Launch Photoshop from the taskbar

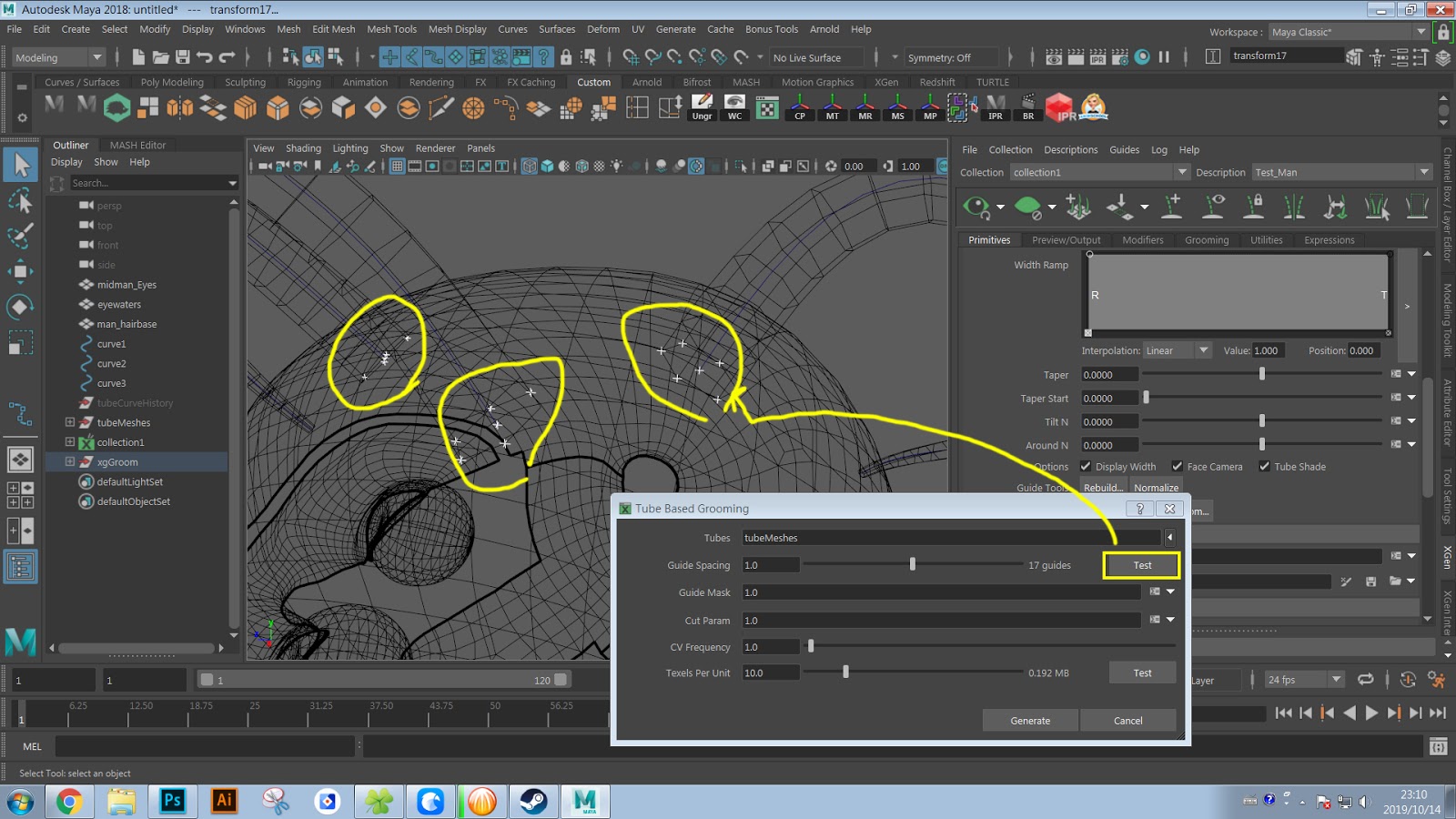pyautogui.click(x=172, y=802)
